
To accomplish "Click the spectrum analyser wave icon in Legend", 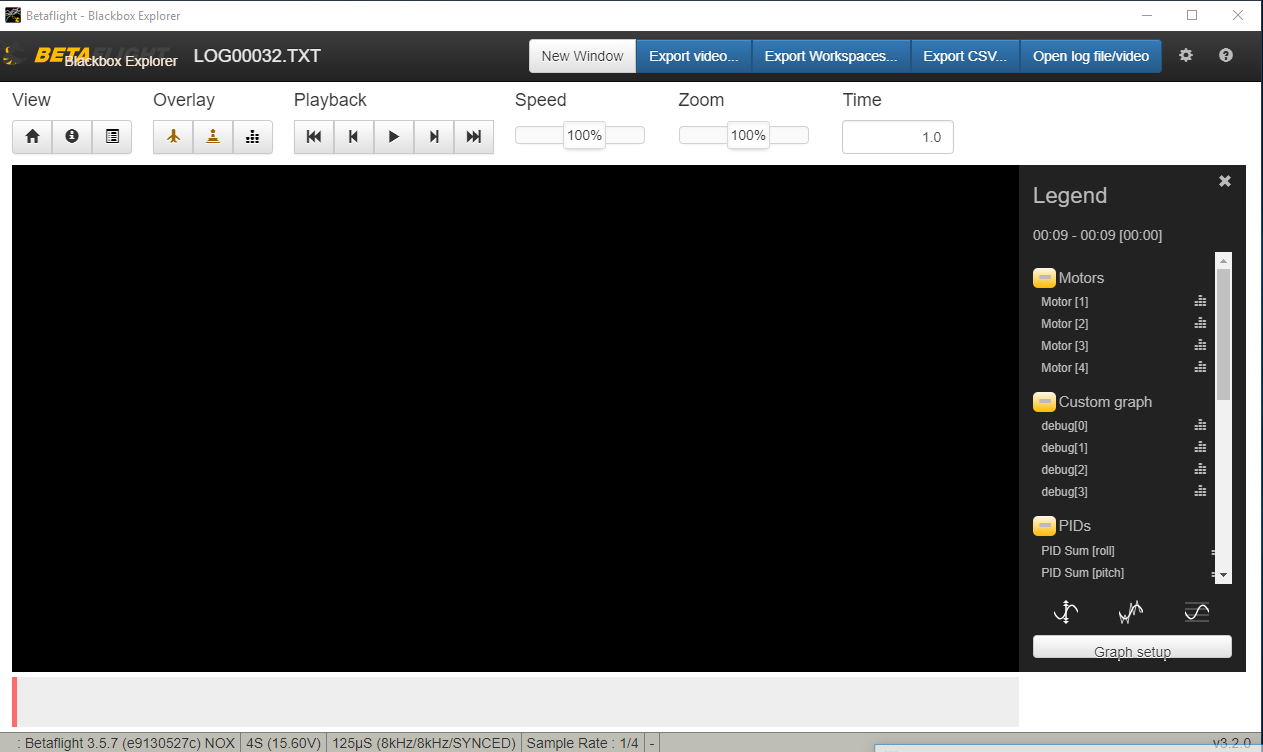I will [x=1131, y=611].
